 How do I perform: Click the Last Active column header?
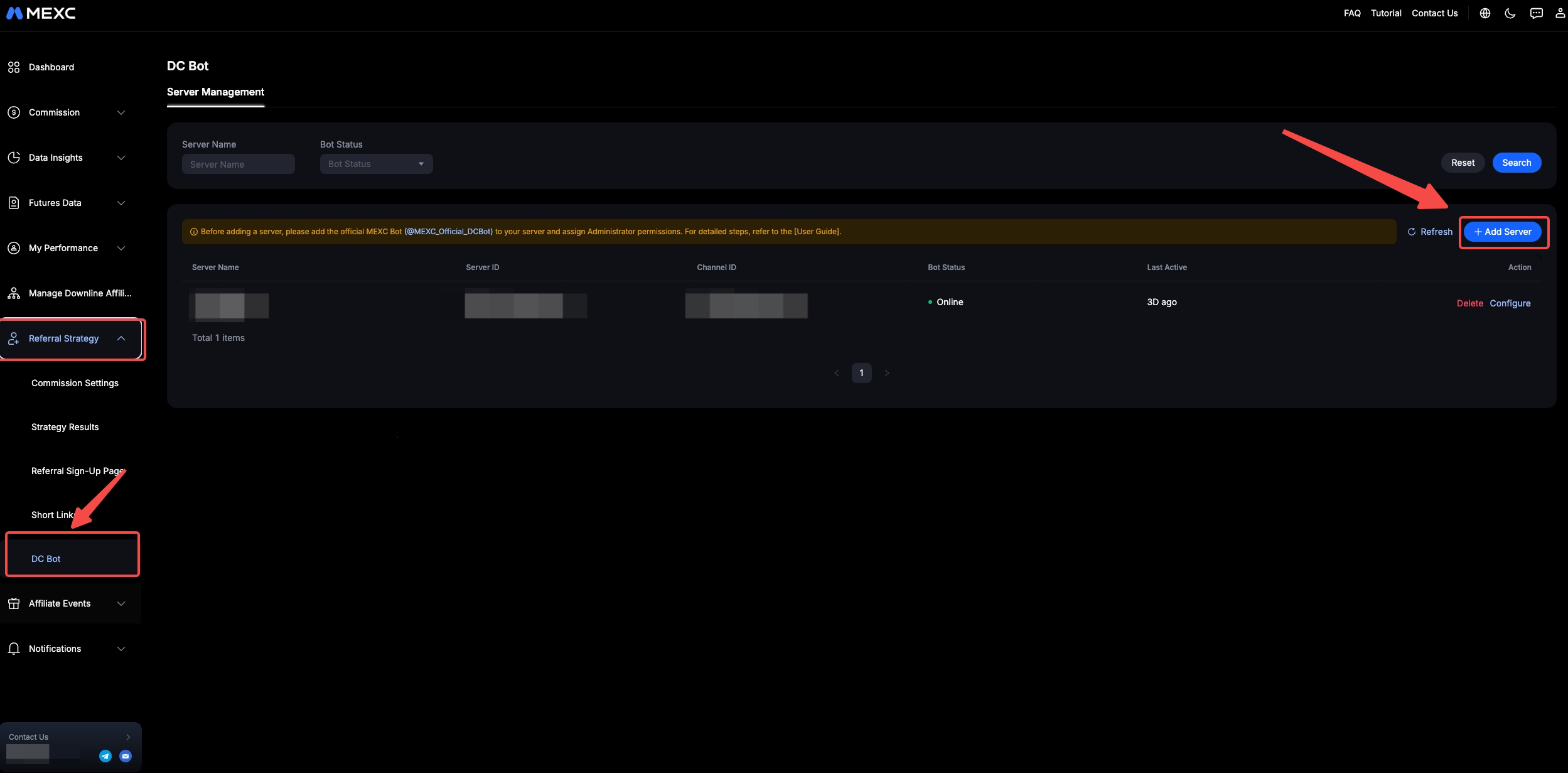coord(1167,268)
